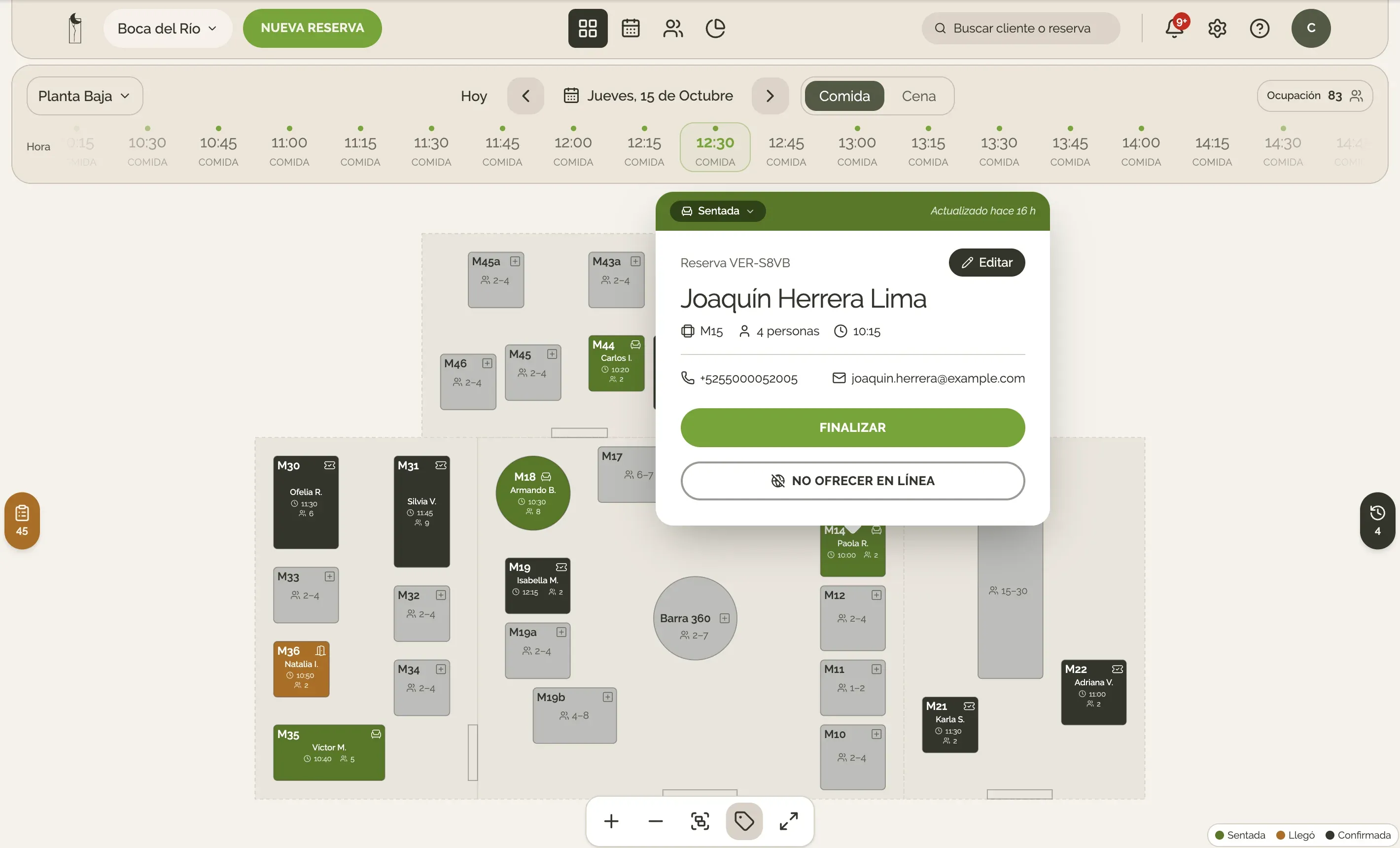Select 13:00 time slot
Image resolution: width=1400 pixels, height=848 pixels.
point(857,147)
